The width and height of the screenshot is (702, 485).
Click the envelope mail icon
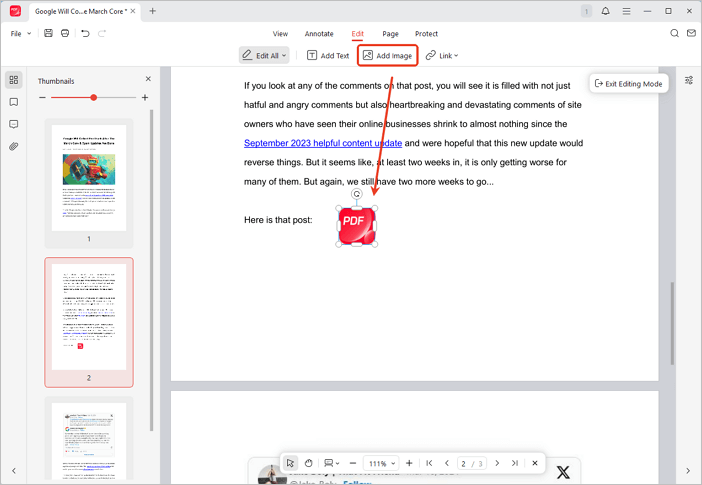pos(691,33)
